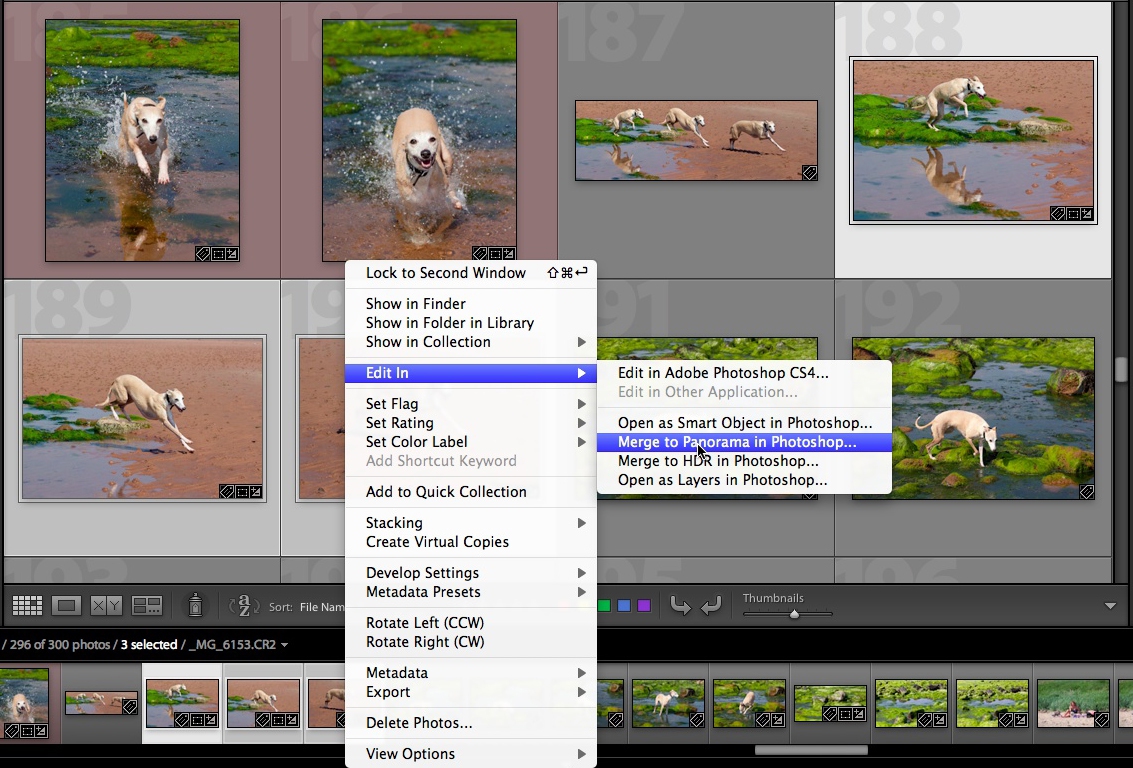Choose Open as Layers in Photoshop

point(722,480)
